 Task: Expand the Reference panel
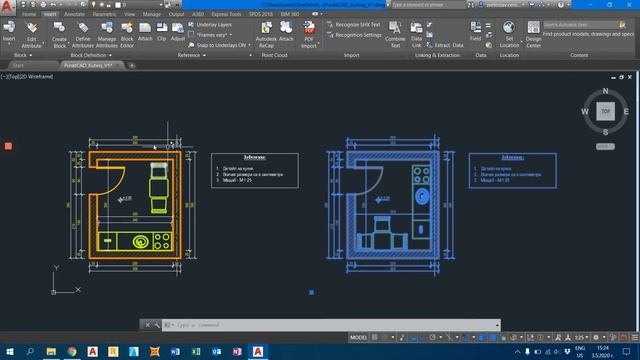pos(191,55)
